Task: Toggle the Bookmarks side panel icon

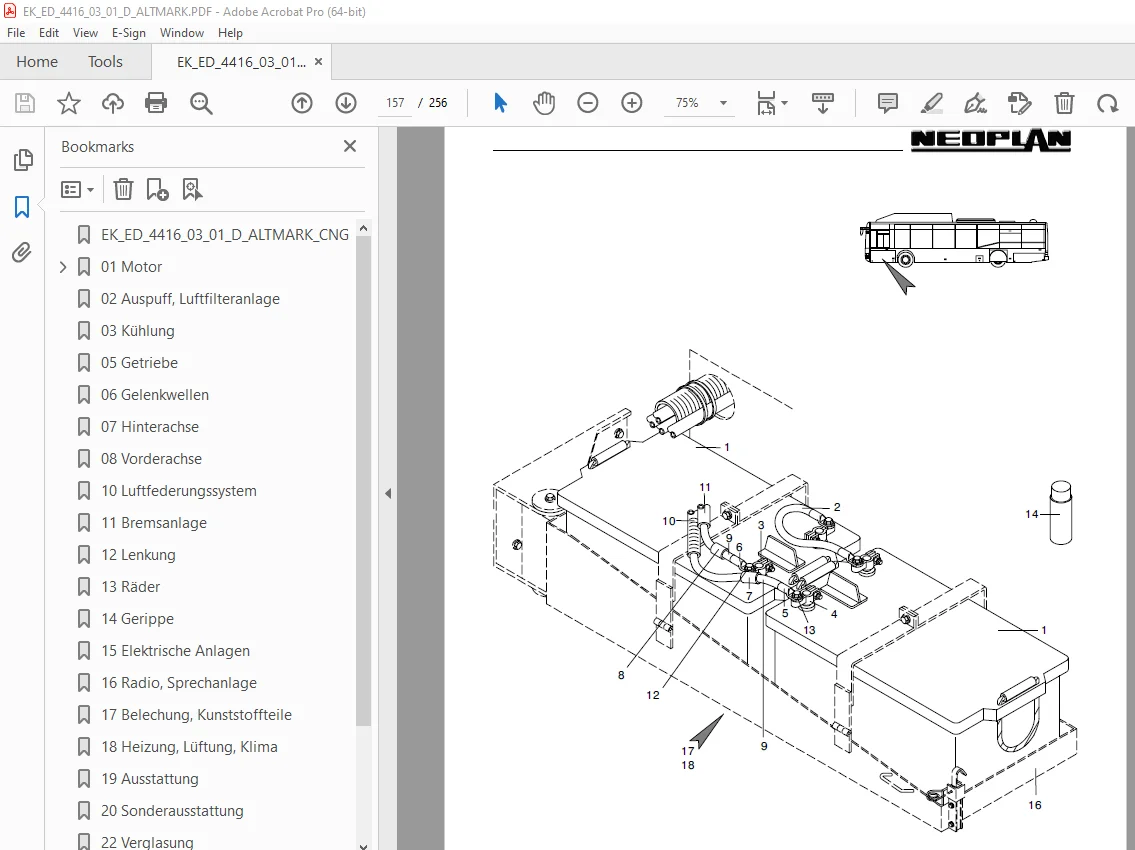Action: point(22,206)
